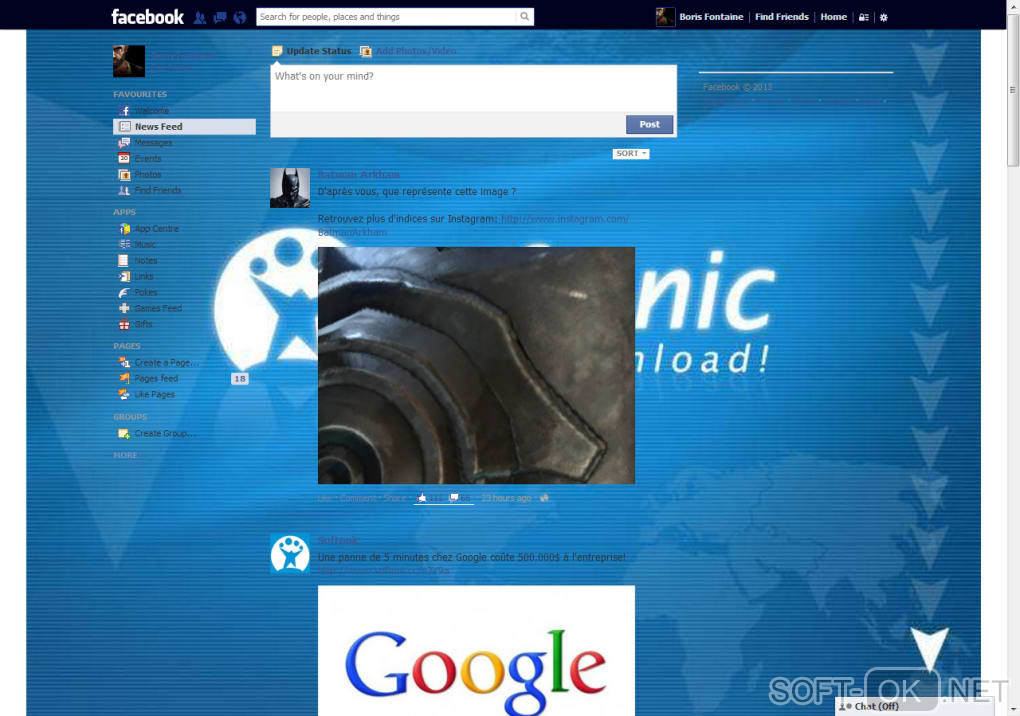Viewport: 1020px width, 716px height.
Task: Click the Create Group icon
Action: 124,434
